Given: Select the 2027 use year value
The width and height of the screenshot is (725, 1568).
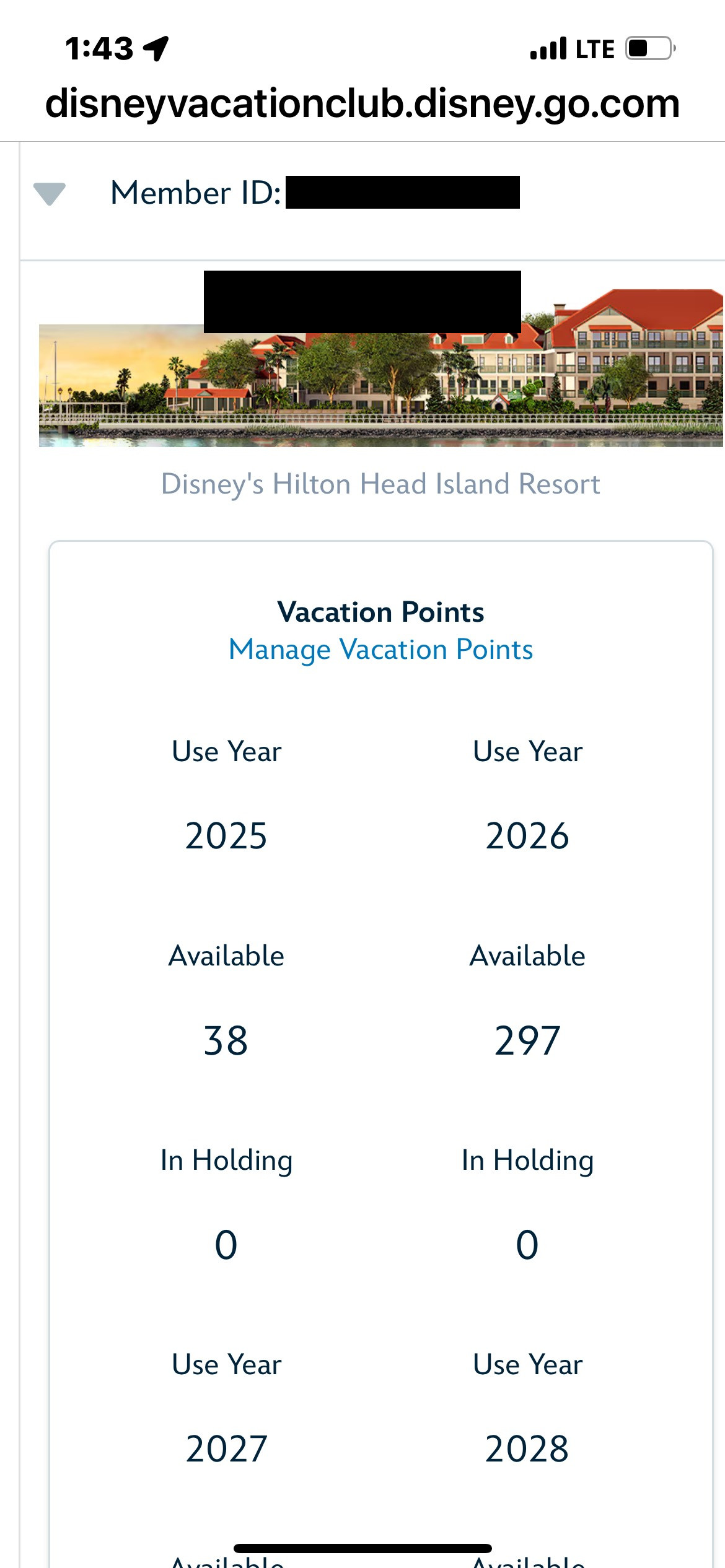Looking at the screenshot, I should pyautogui.click(x=226, y=1449).
